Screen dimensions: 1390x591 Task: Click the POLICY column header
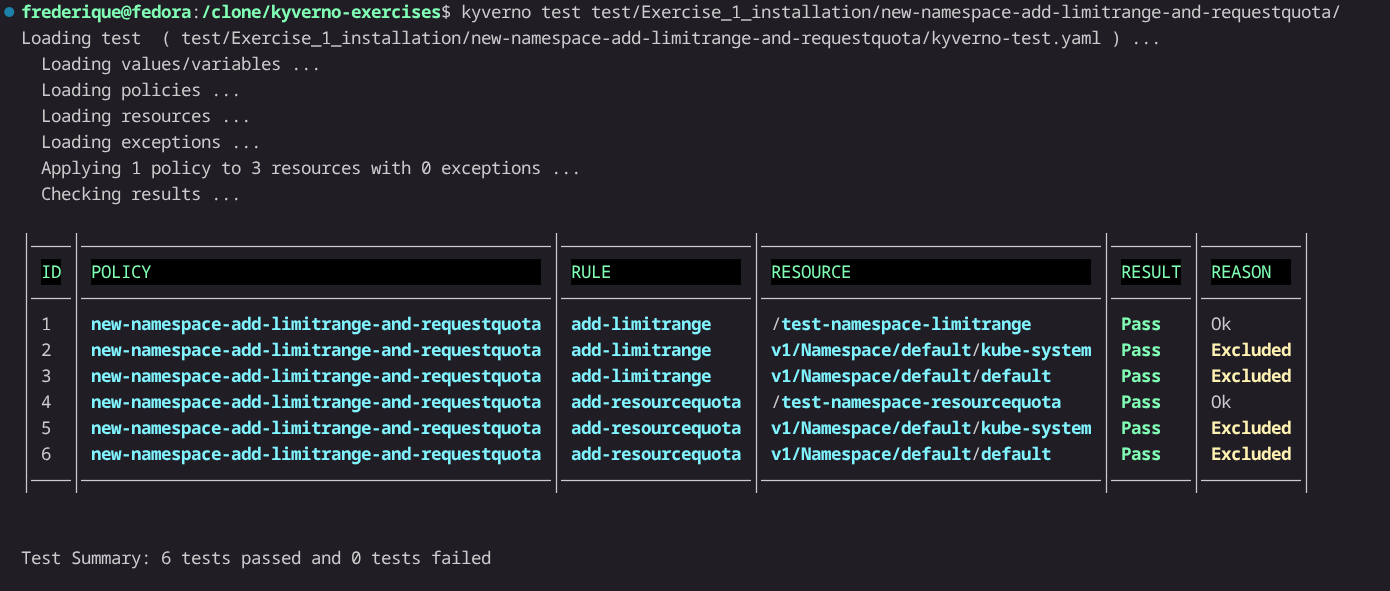pos(316,272)
